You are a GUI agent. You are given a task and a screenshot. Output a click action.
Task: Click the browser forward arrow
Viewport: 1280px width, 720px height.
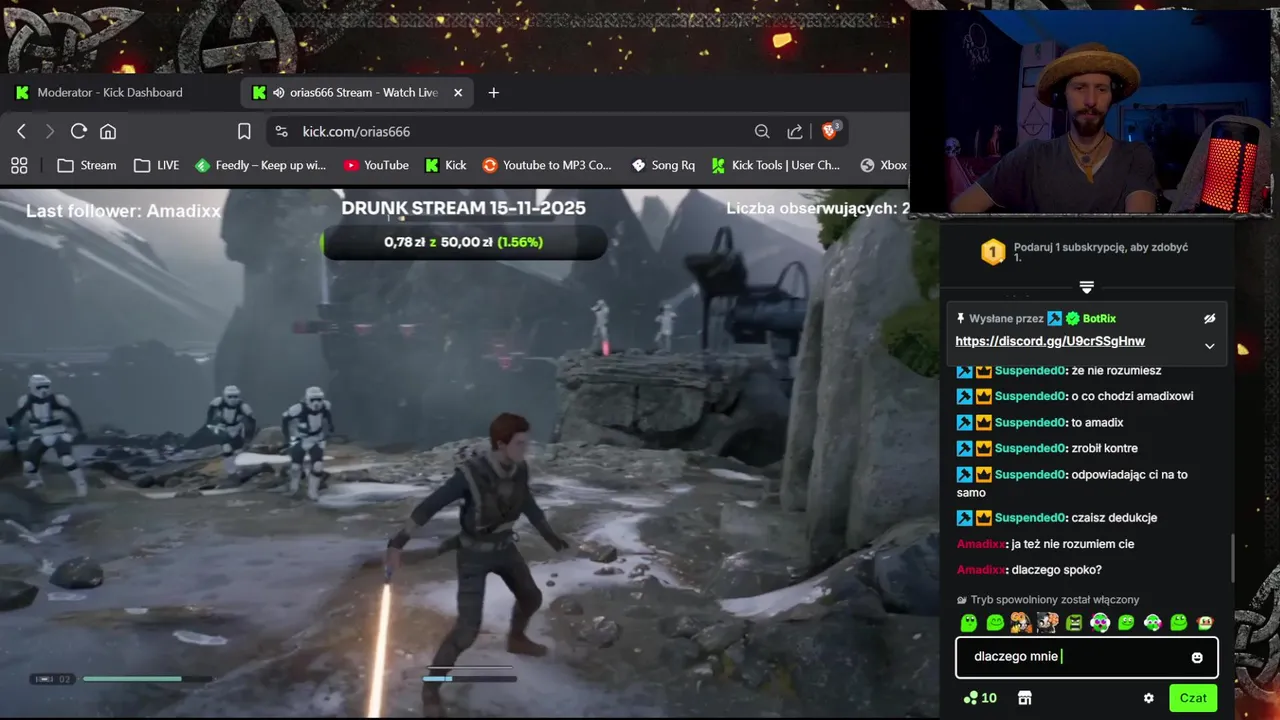[49, 131]
